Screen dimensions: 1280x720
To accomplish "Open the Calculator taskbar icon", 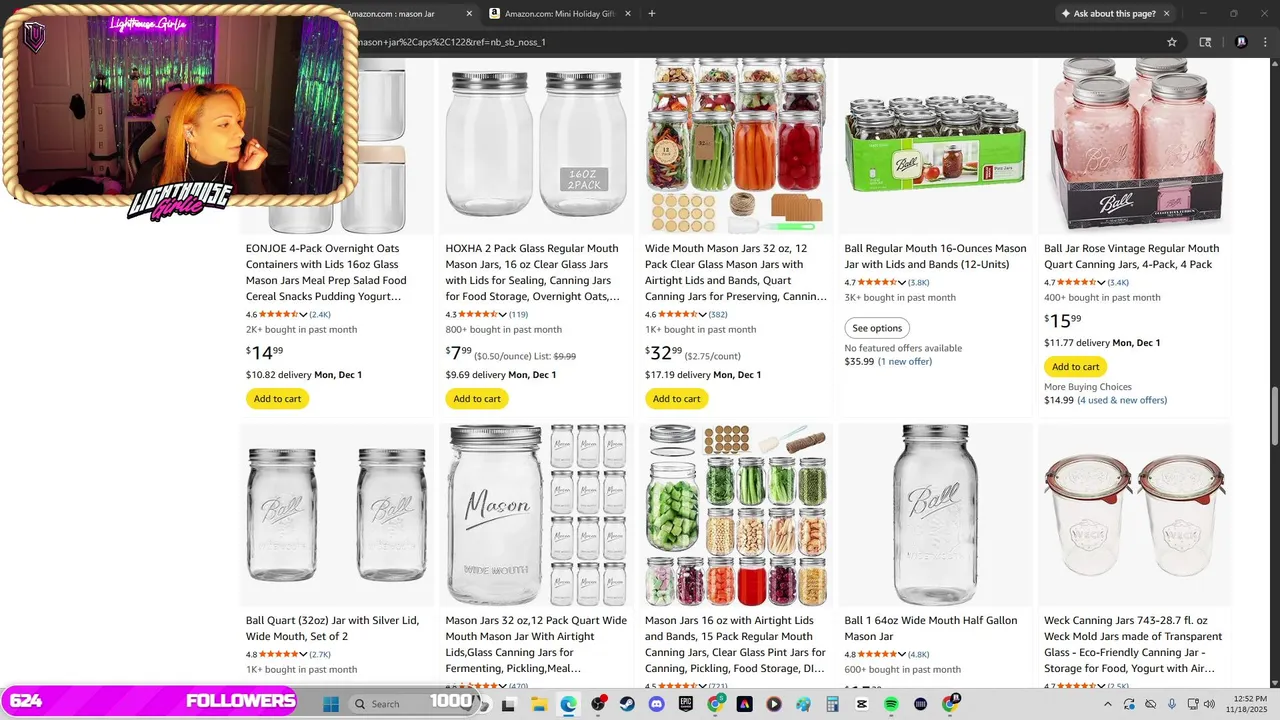I will pos(832,704).
